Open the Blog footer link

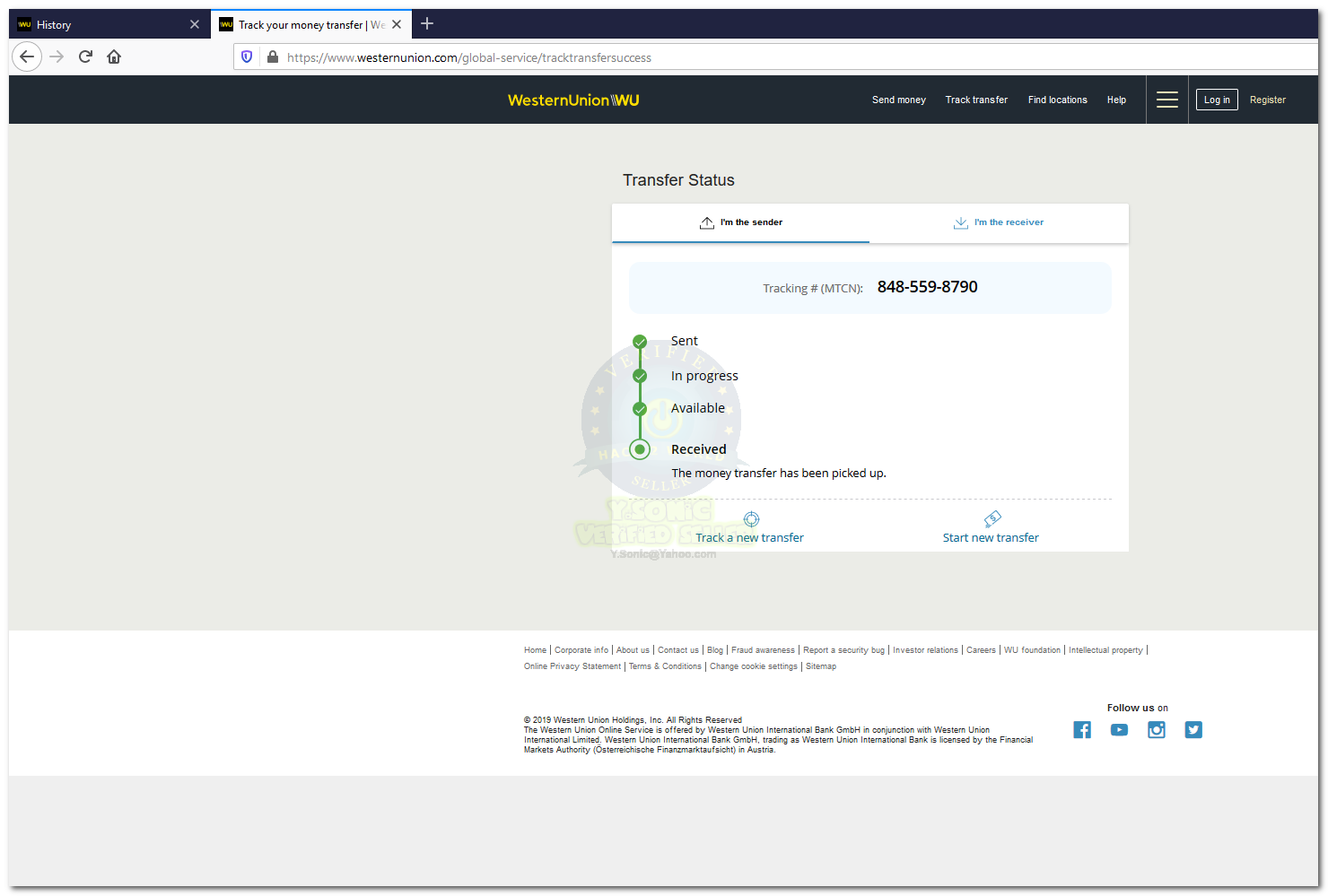tap(715, 650)
